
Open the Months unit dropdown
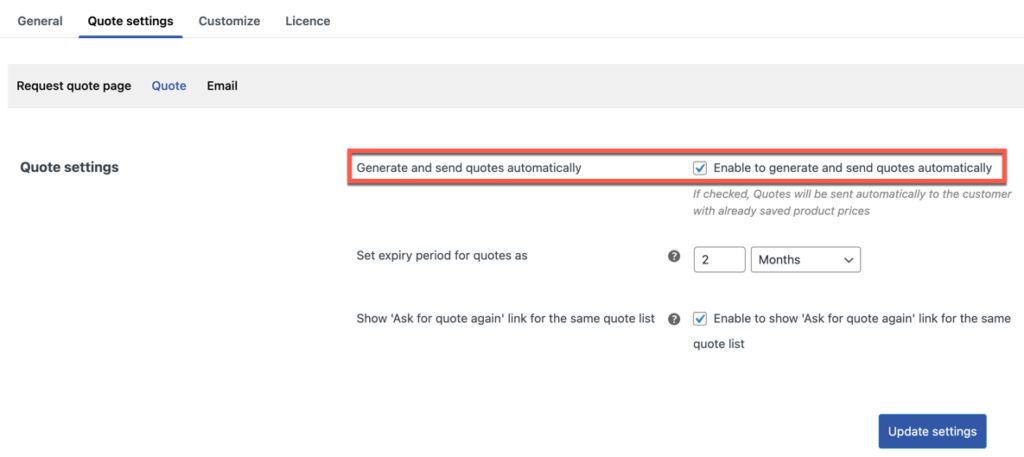806,259
